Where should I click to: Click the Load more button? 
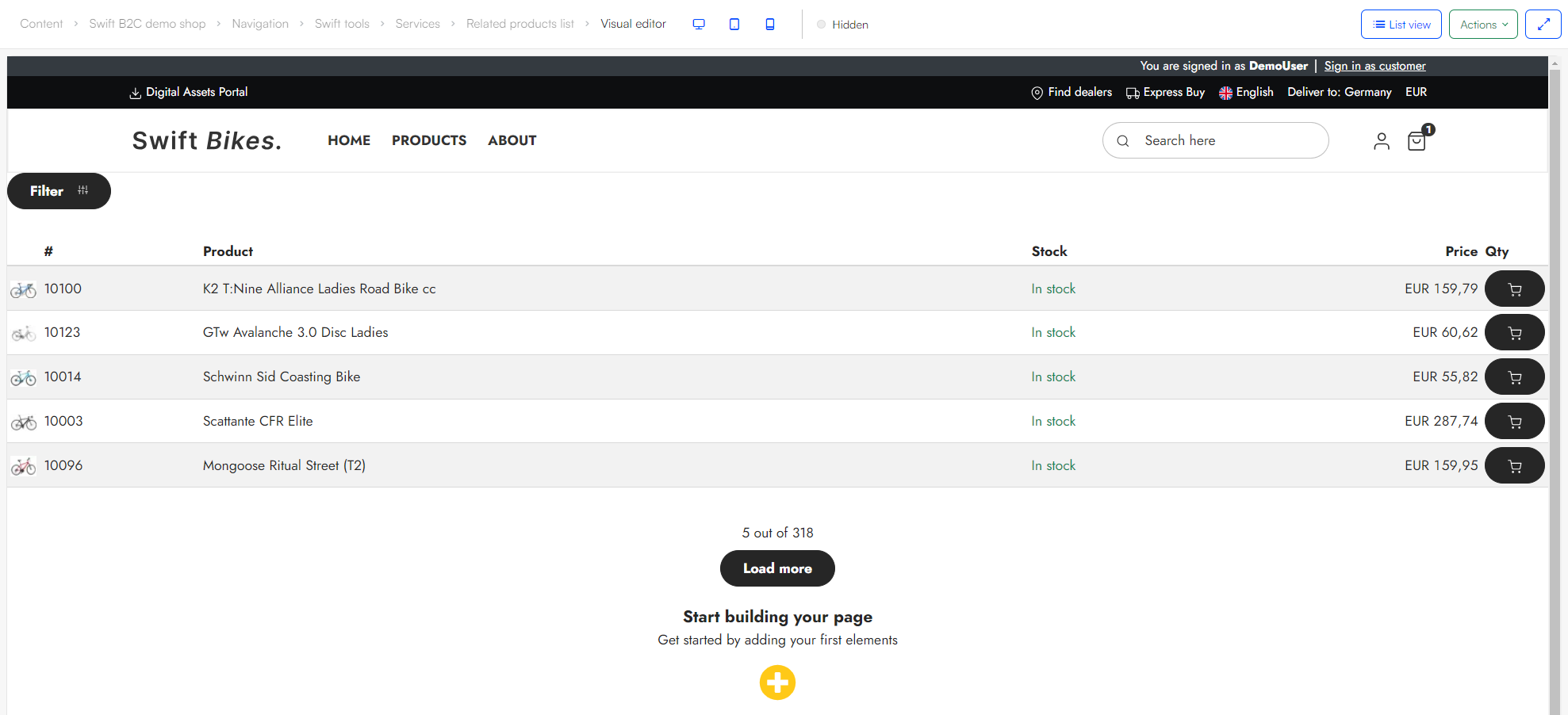777,568
